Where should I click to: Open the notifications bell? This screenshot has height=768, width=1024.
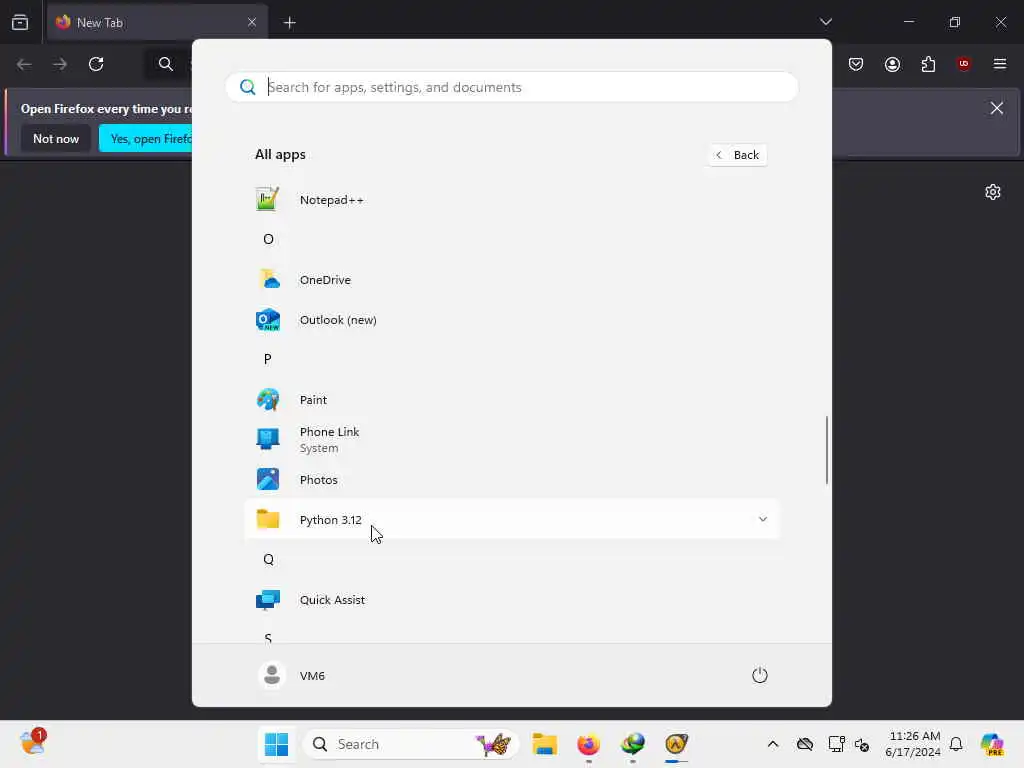coord(956,744)
